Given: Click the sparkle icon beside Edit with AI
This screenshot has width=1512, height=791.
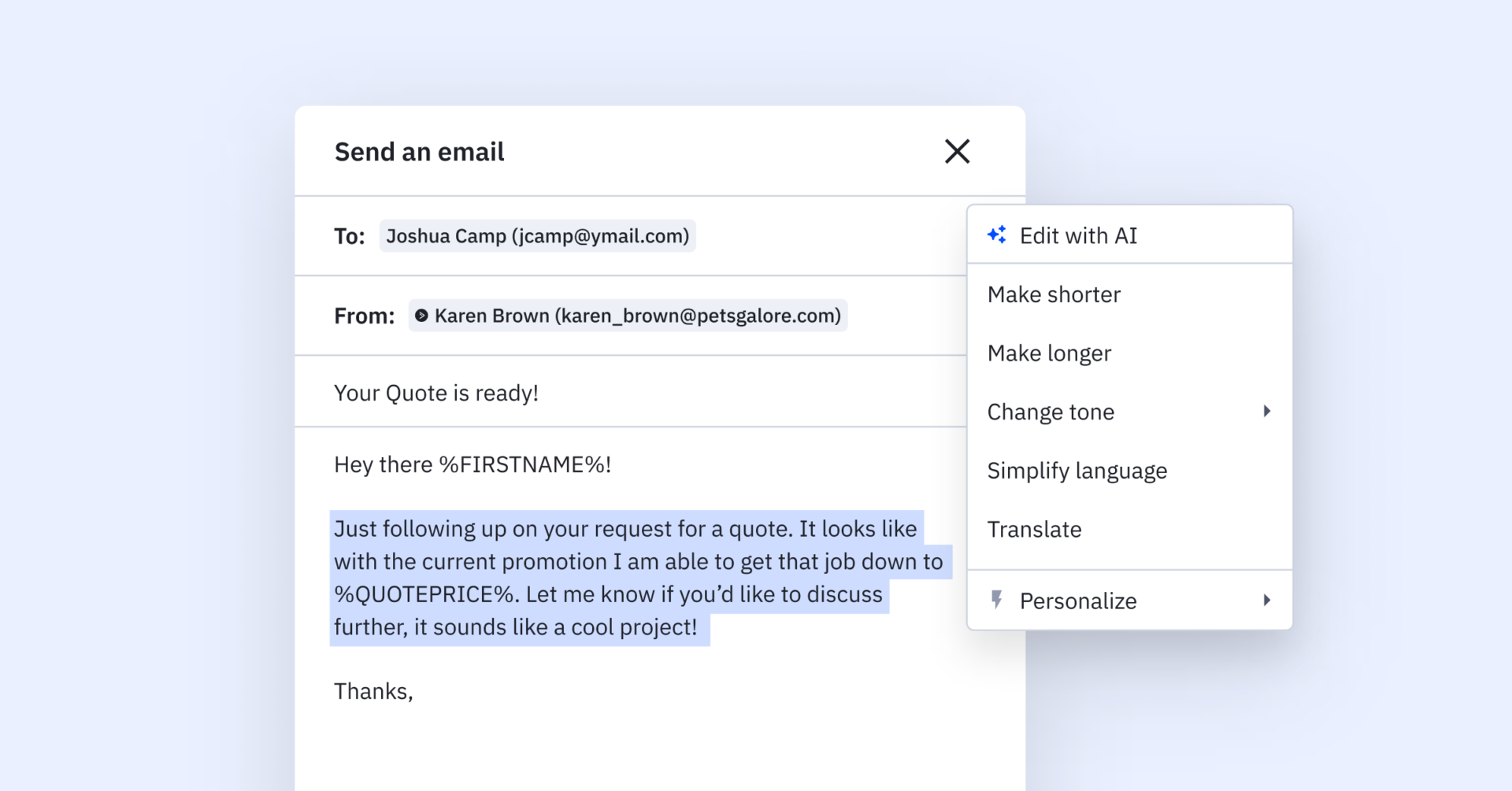Looking at the screenshot, I should tap(997, 235).
